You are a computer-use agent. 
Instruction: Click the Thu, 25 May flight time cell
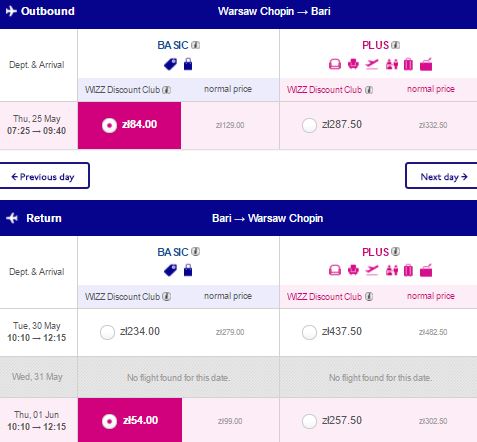coord(37,125)
